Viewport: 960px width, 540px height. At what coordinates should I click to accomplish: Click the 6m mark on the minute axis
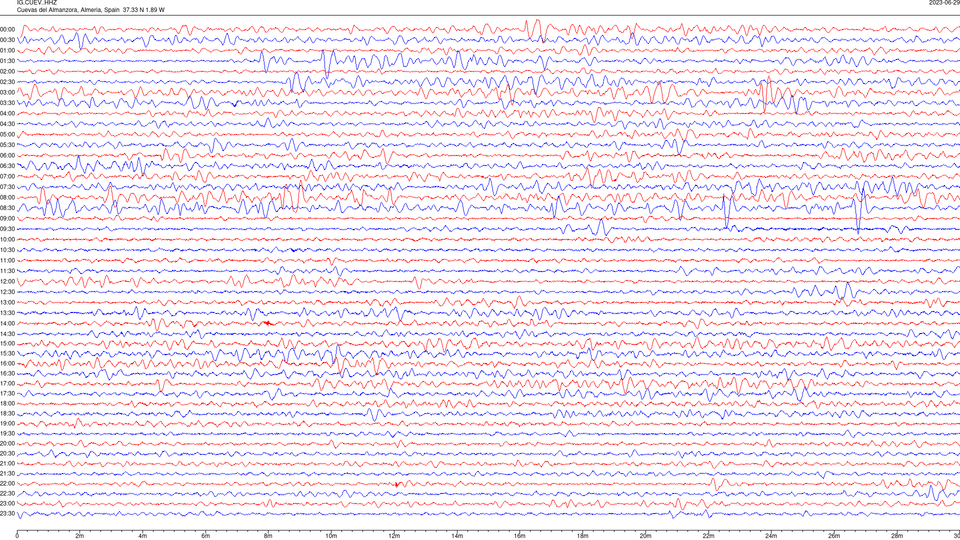tap(205, 536)
